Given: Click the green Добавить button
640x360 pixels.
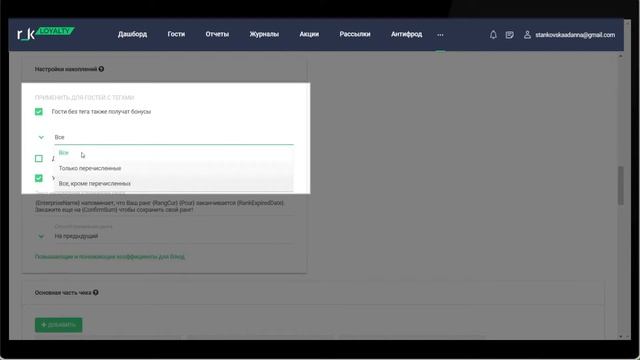Looking at the screenshot, I should (58, 325).
